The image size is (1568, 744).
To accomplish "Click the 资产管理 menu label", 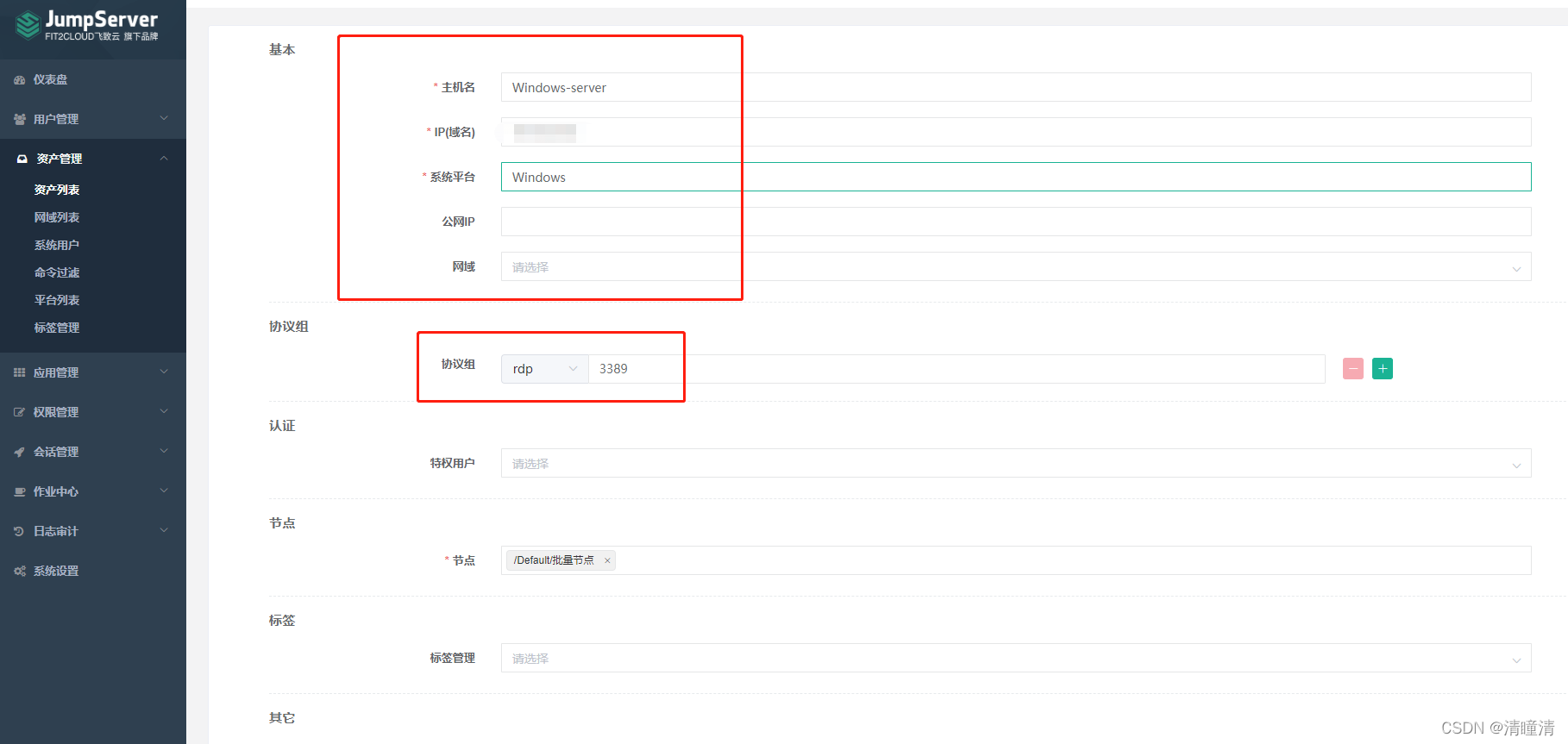I will click(60, 159).
